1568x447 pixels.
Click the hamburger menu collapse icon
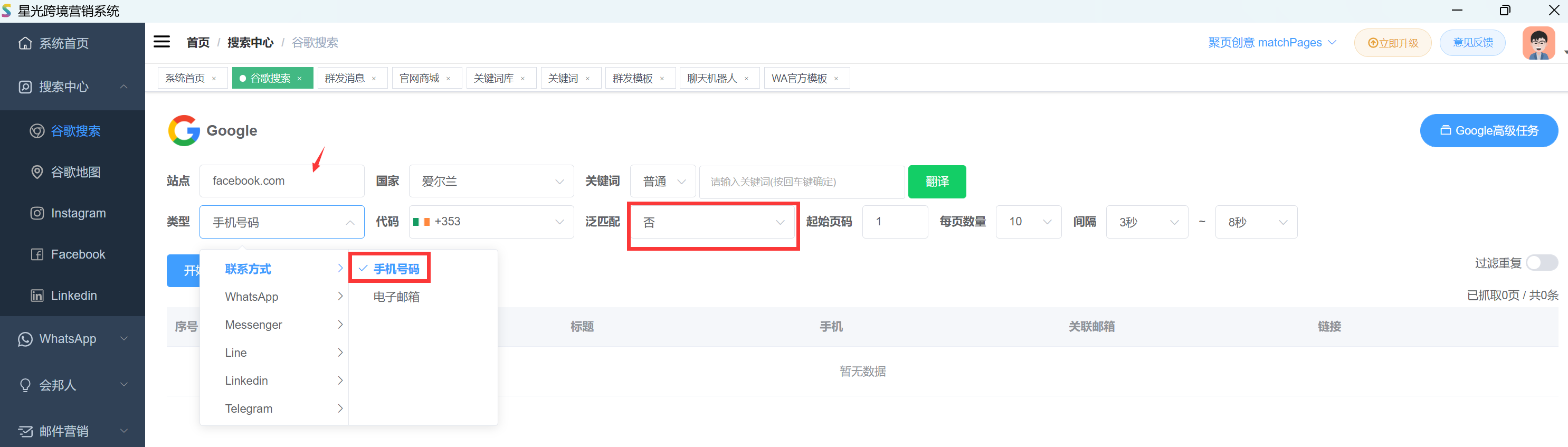pyautogui.click(x=161, y=41)
